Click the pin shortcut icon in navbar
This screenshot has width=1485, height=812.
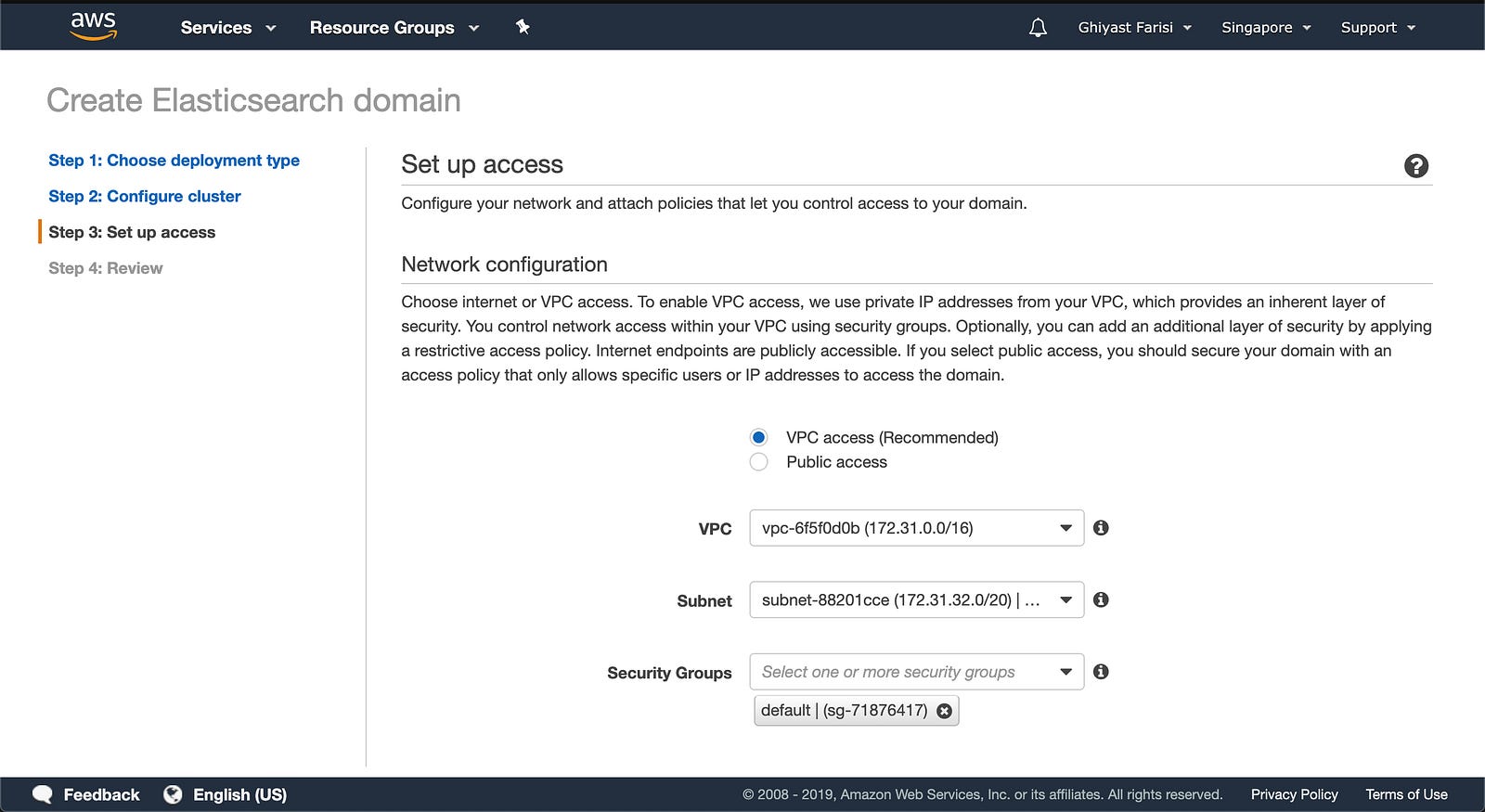pos(523,27)
